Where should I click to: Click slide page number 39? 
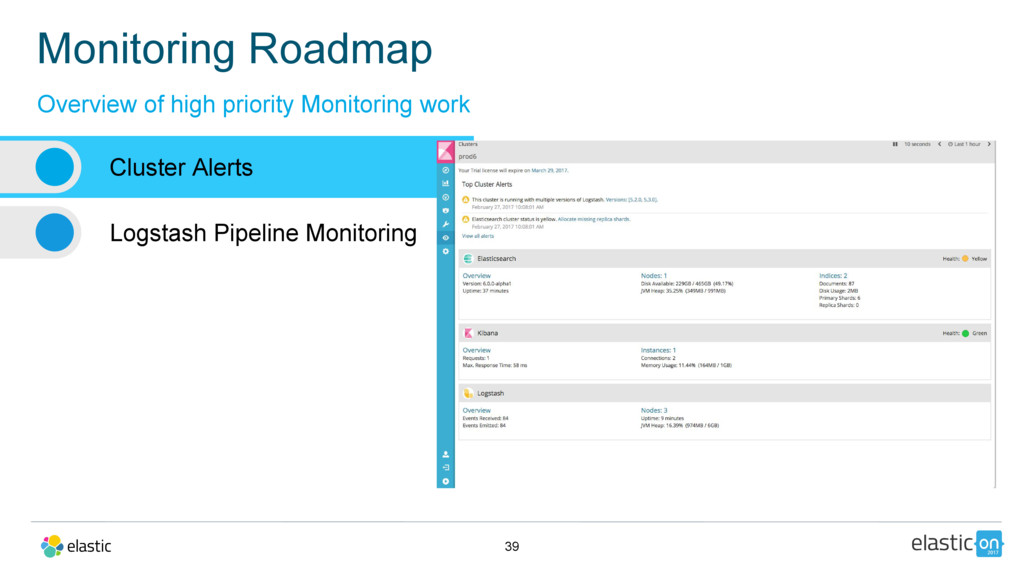coord(512,547)
